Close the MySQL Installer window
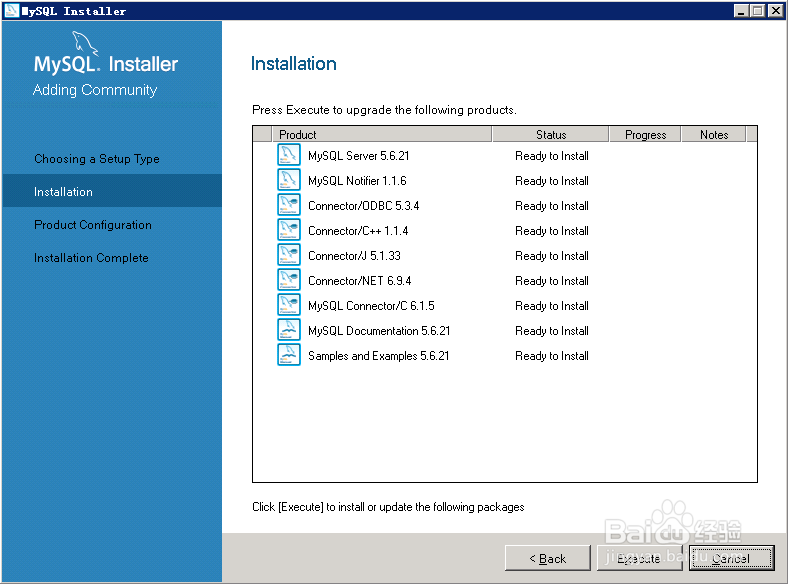The width and height of the screenshot is (788, 584). [775, 11]
